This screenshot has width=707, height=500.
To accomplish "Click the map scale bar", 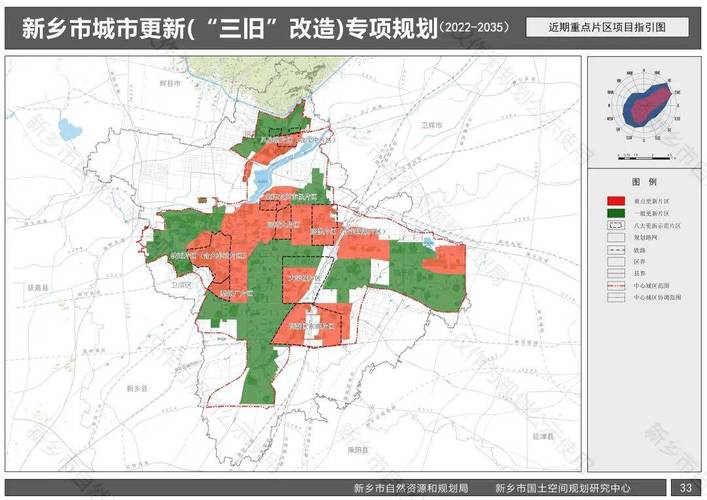I will pyautogui.click(x=645, y=157).
